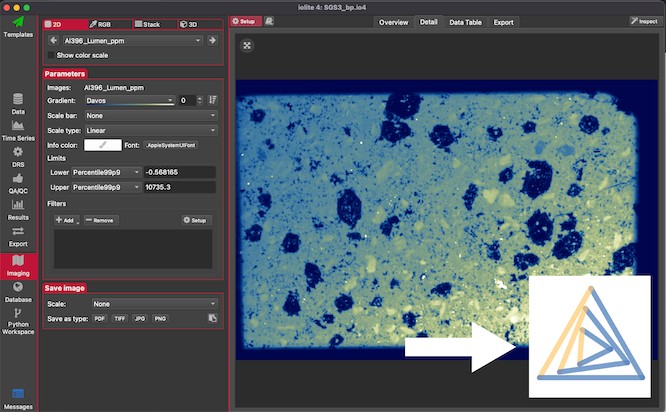Open the Results section
Image resolution: width=666 pixels, height=412 pixels.
click(18, 210)
